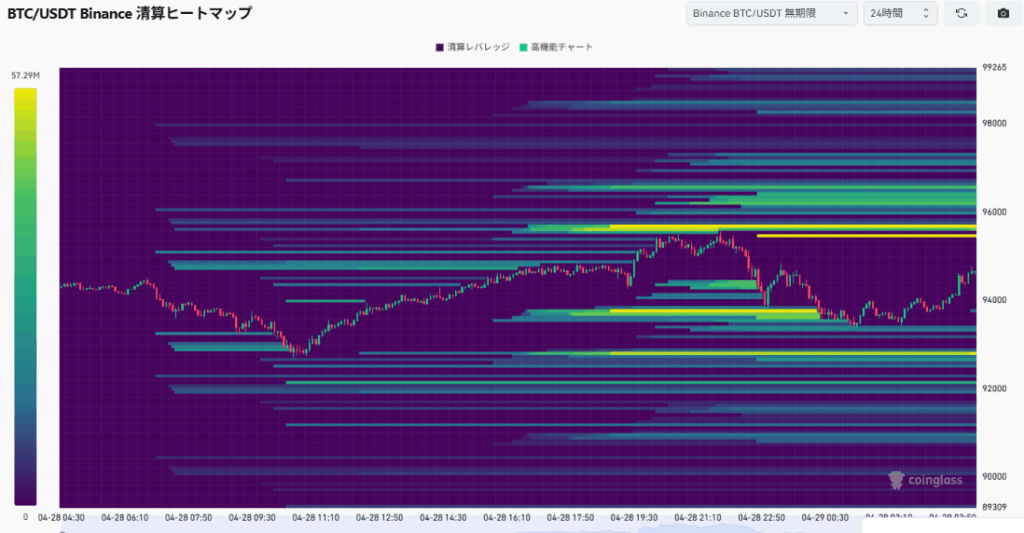Screen dimensions: 1024x533
Task: Click the 89309 price axis label
Action: pyautogui.click(x=994, y=507)
